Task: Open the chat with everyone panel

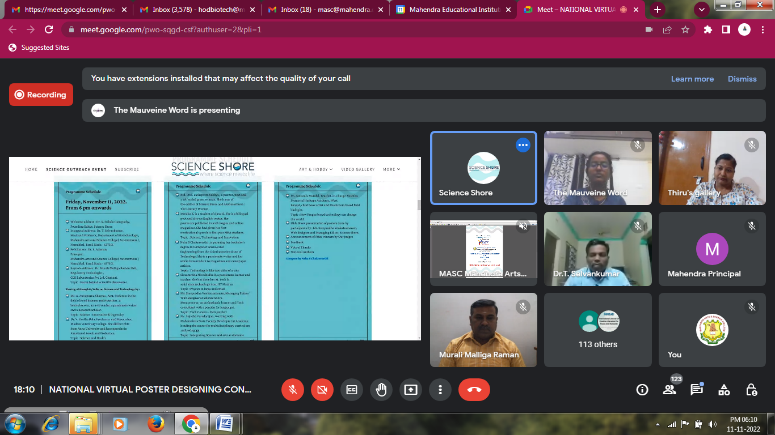Action: click(697, 389)
